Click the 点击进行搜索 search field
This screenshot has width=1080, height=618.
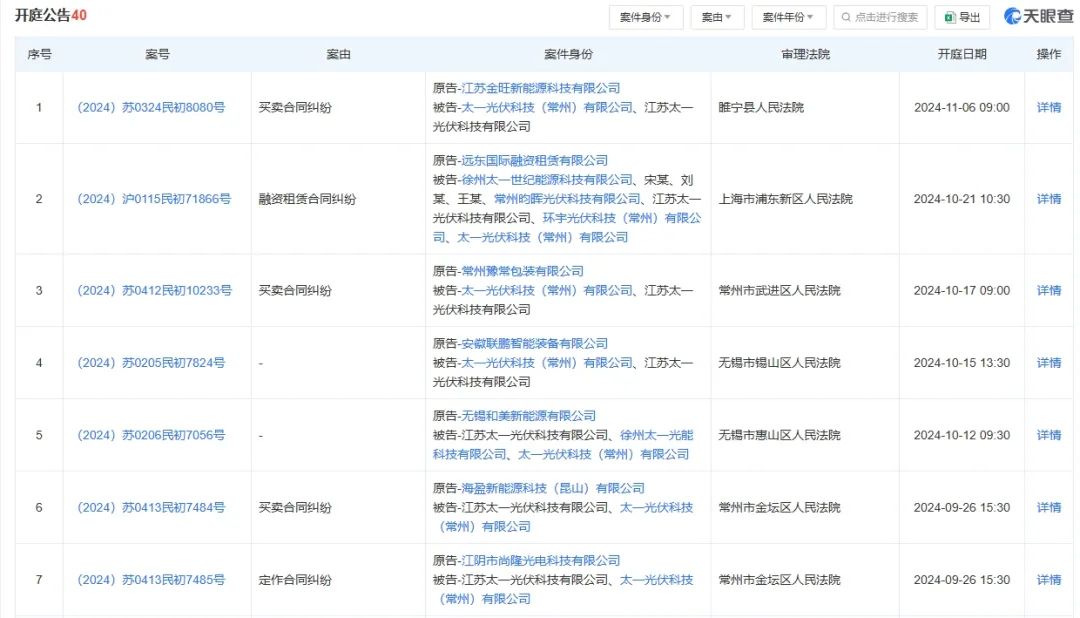click(x=886, y=17)
